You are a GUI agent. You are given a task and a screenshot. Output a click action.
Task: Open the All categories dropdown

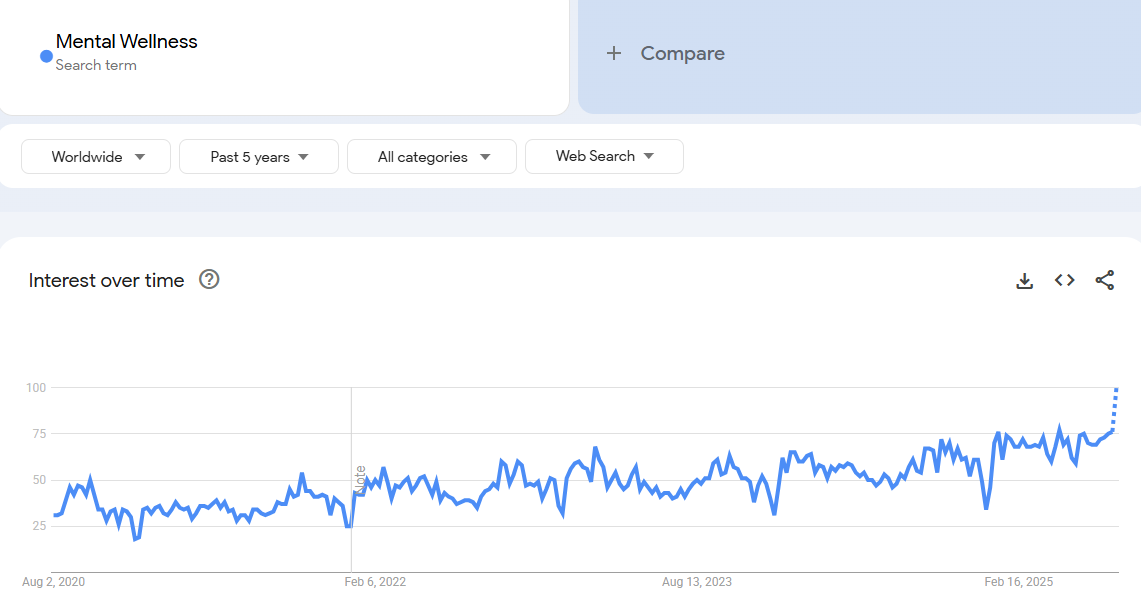431,157
